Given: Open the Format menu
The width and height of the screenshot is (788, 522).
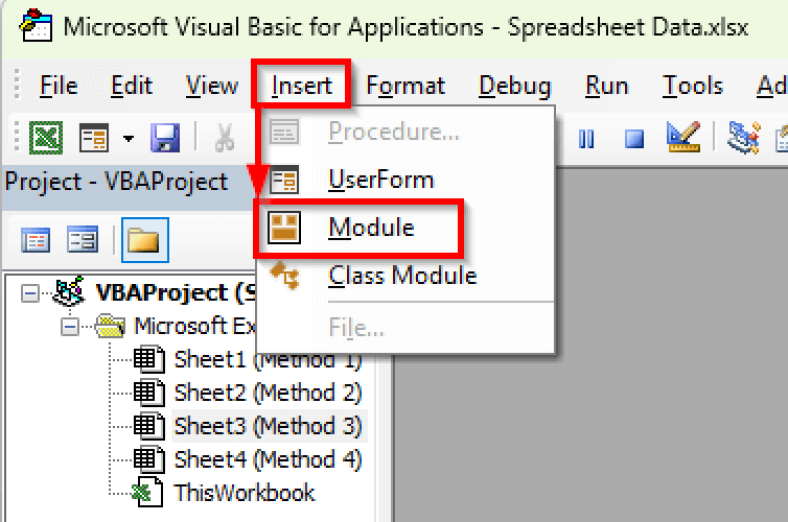Looking at the screenshot, I should [x=406, y=86].
